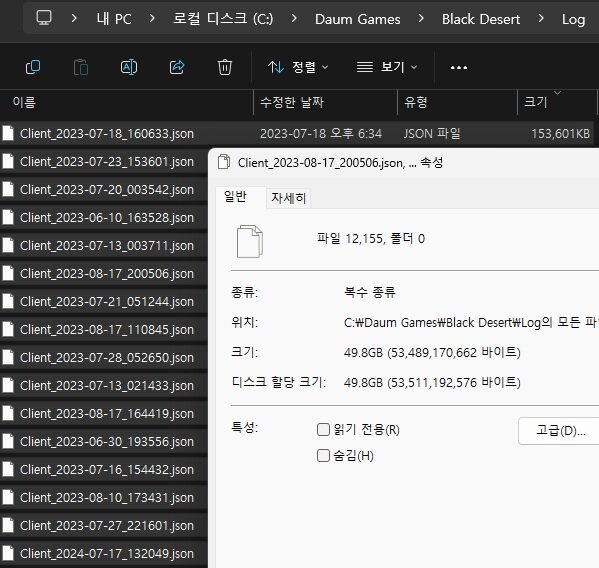Click the Share icon in toolbar
599x568 pixels.
[x=177, y=67]
